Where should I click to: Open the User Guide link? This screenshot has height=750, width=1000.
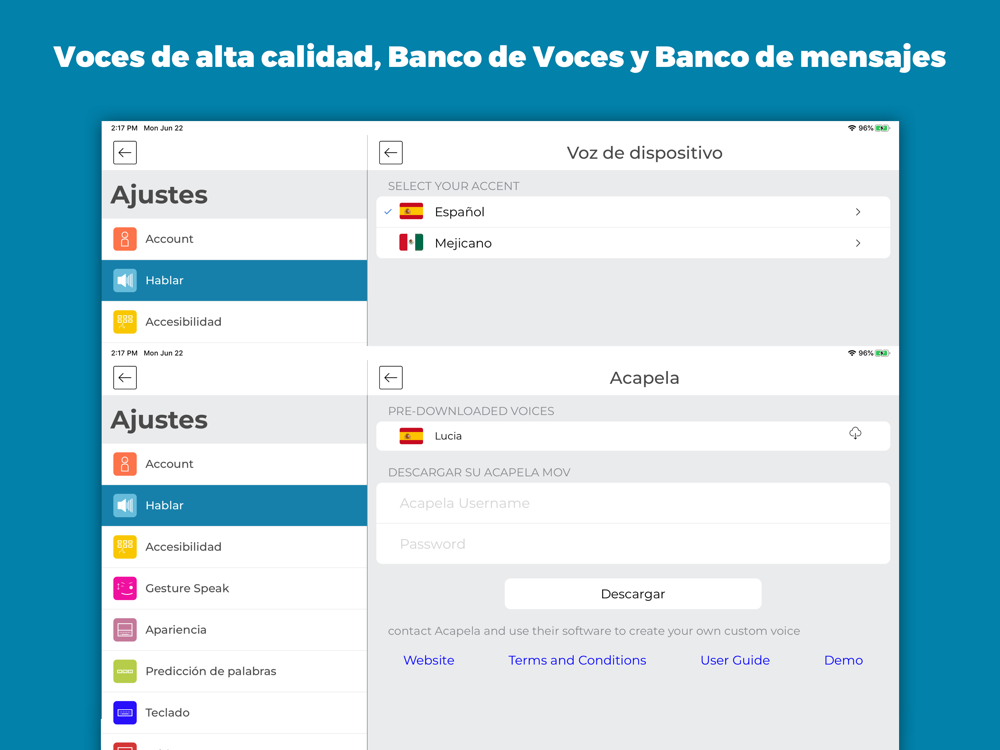pyautogui.click(x=735, y=660)
